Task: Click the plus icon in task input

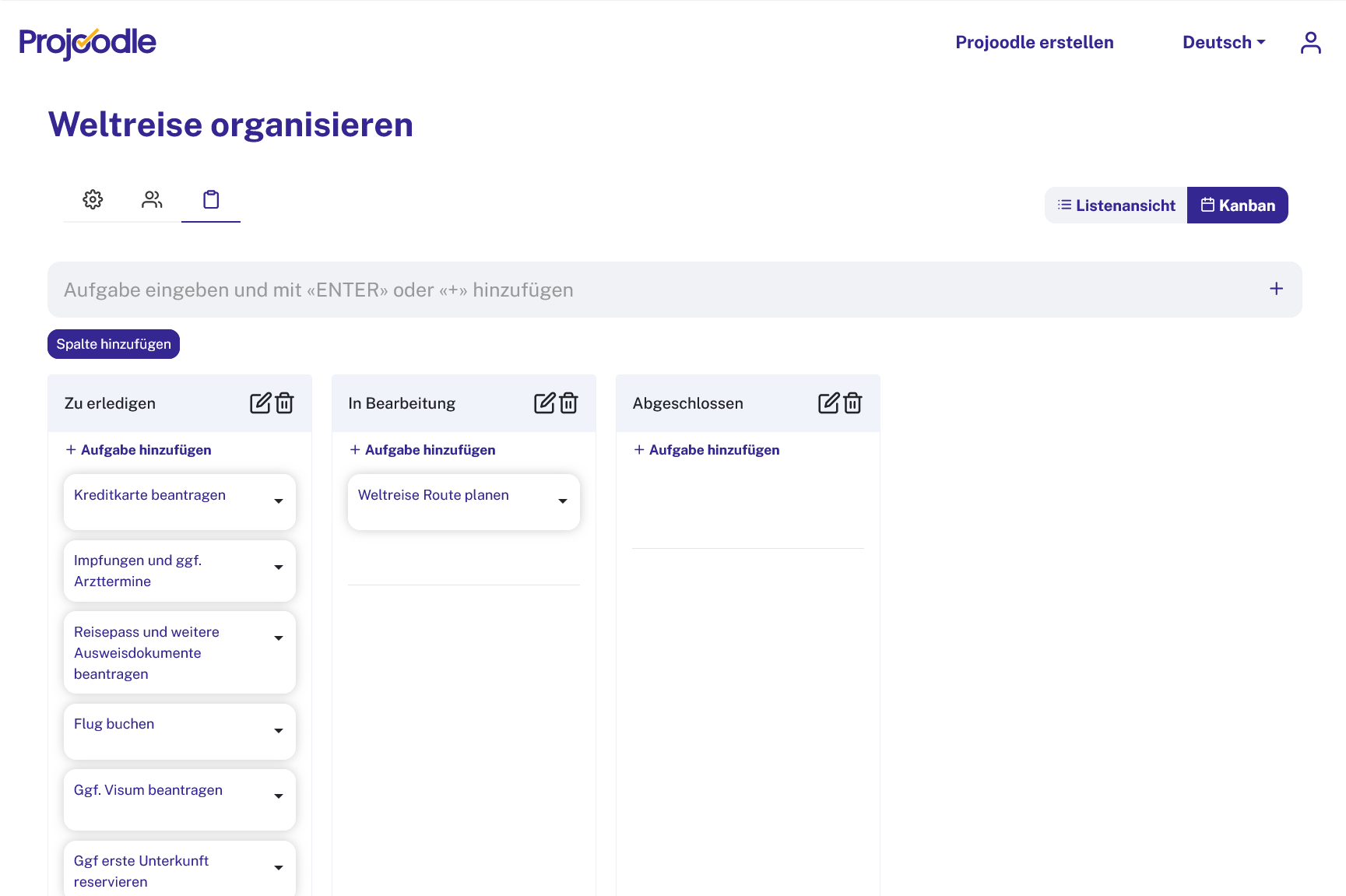Action: click(1276, 289)
